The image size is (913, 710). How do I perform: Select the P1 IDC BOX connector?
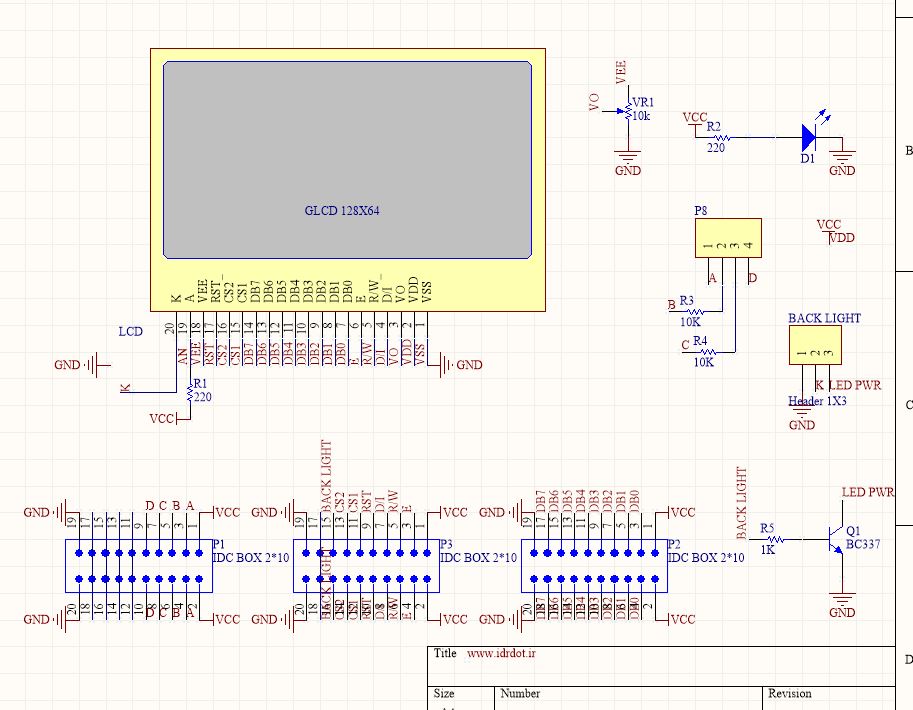coord(138,565)
